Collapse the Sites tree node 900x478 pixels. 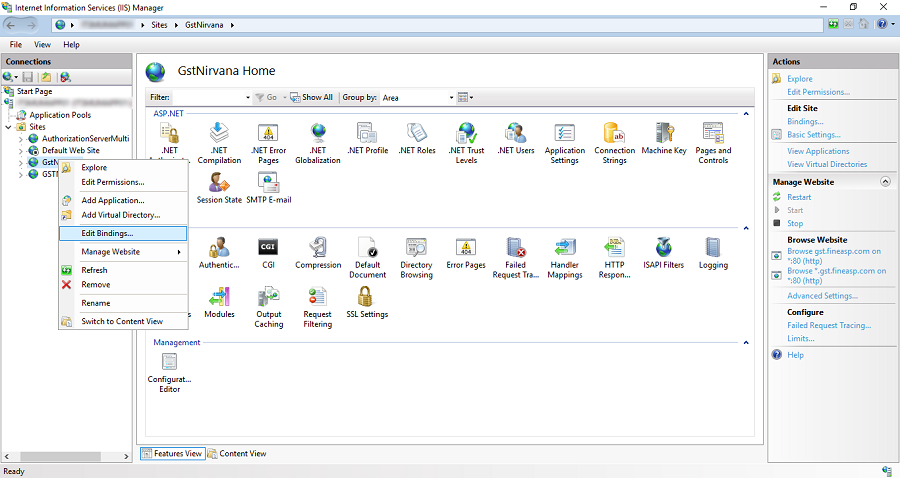8,127
